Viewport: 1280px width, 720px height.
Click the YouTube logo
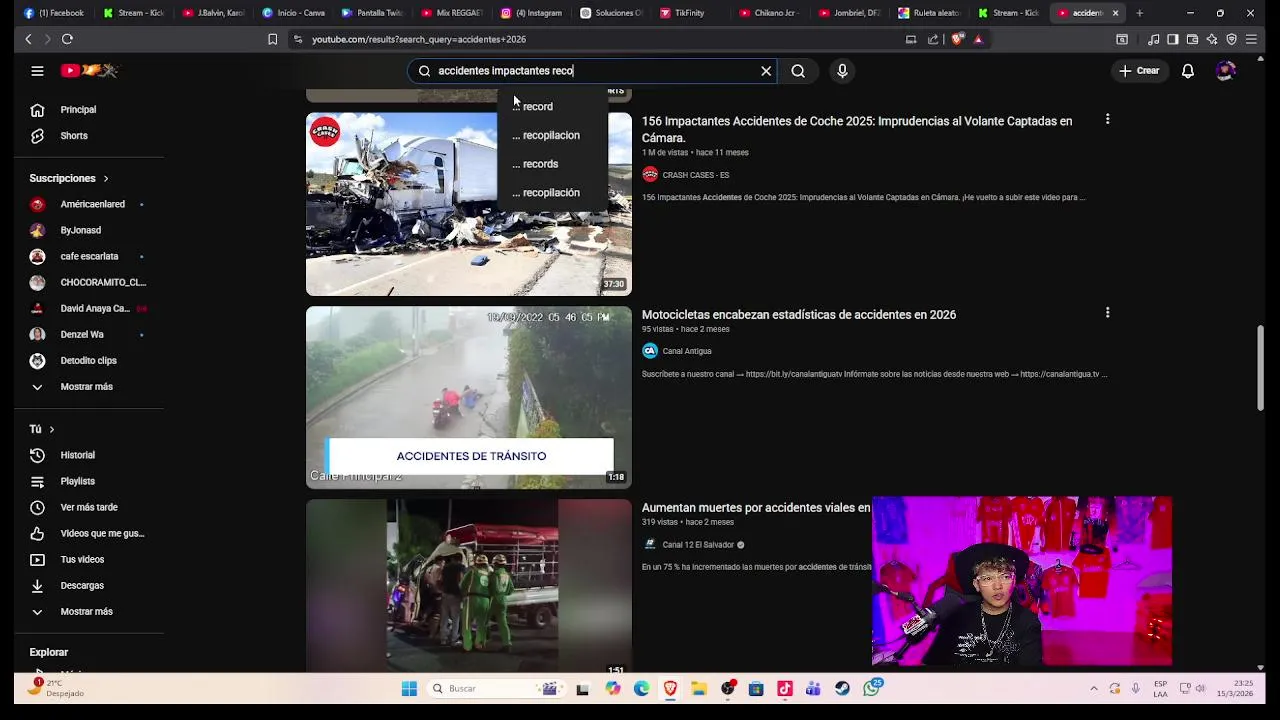(x=90, y=71)
